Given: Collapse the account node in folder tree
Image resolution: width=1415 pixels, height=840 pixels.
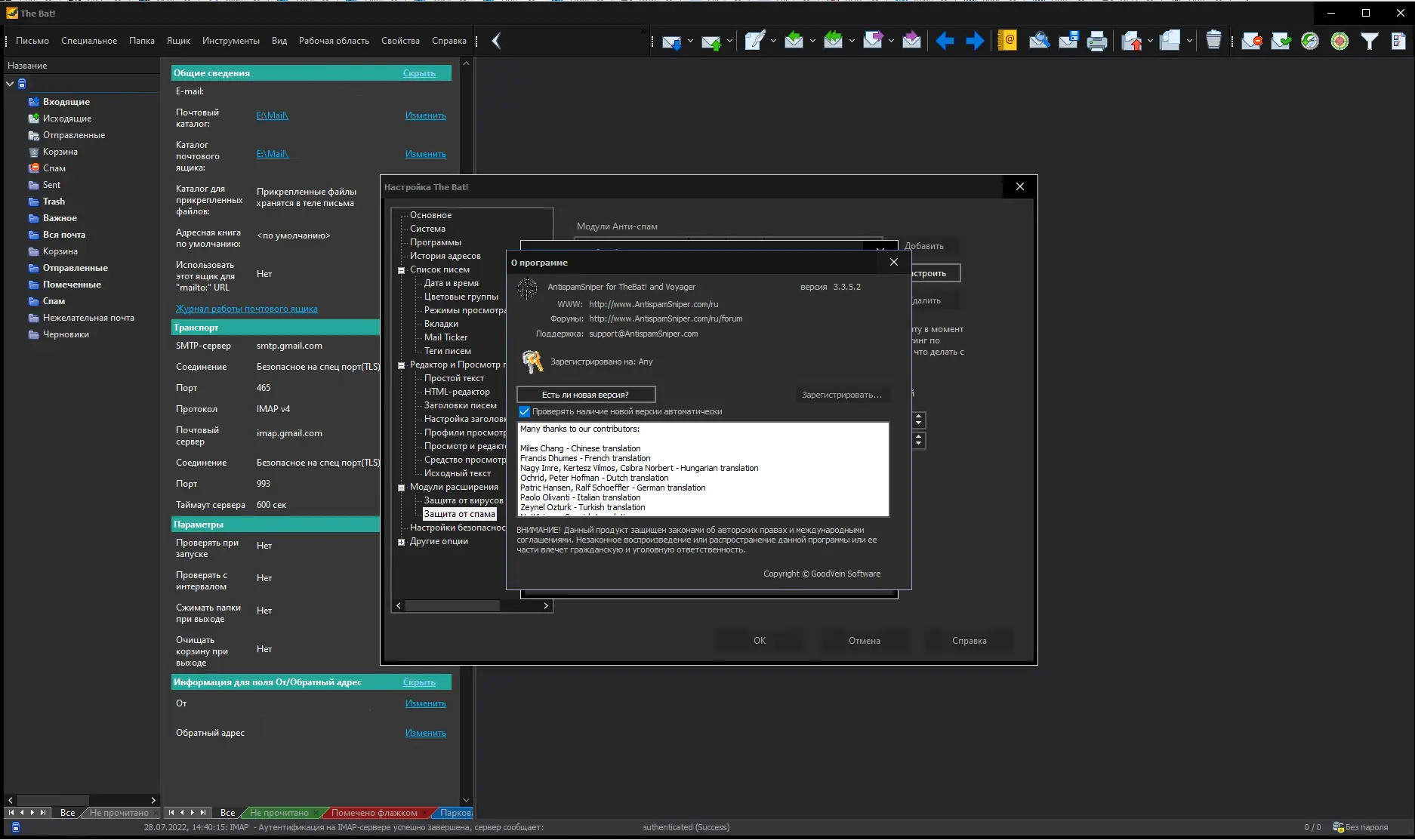Looking at the screenshot, I should coord(10,84).
